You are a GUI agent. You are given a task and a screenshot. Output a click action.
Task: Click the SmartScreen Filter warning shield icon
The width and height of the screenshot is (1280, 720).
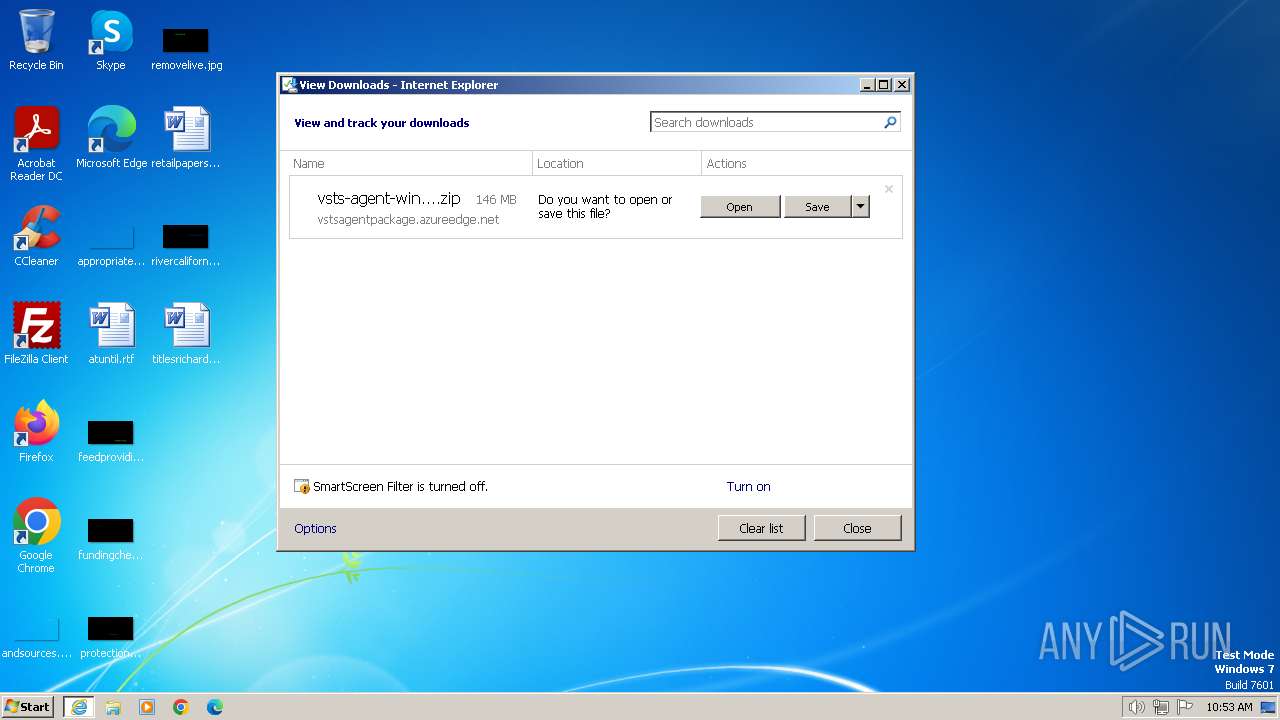click(302, 487)
